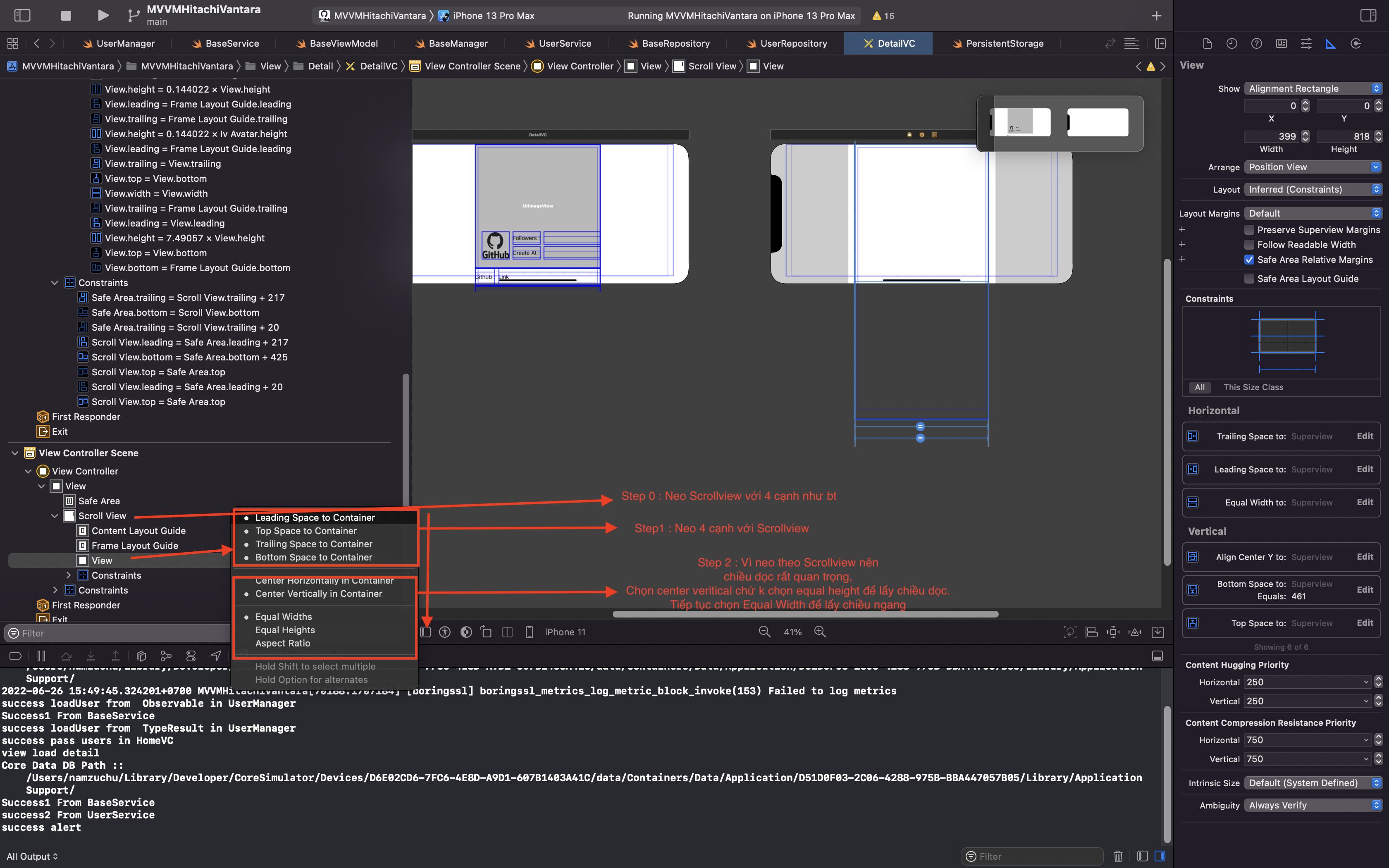This screenshot has height=868, width=1389.
Task: Open the Library with plus button
Action: (x=1157, y=16)
